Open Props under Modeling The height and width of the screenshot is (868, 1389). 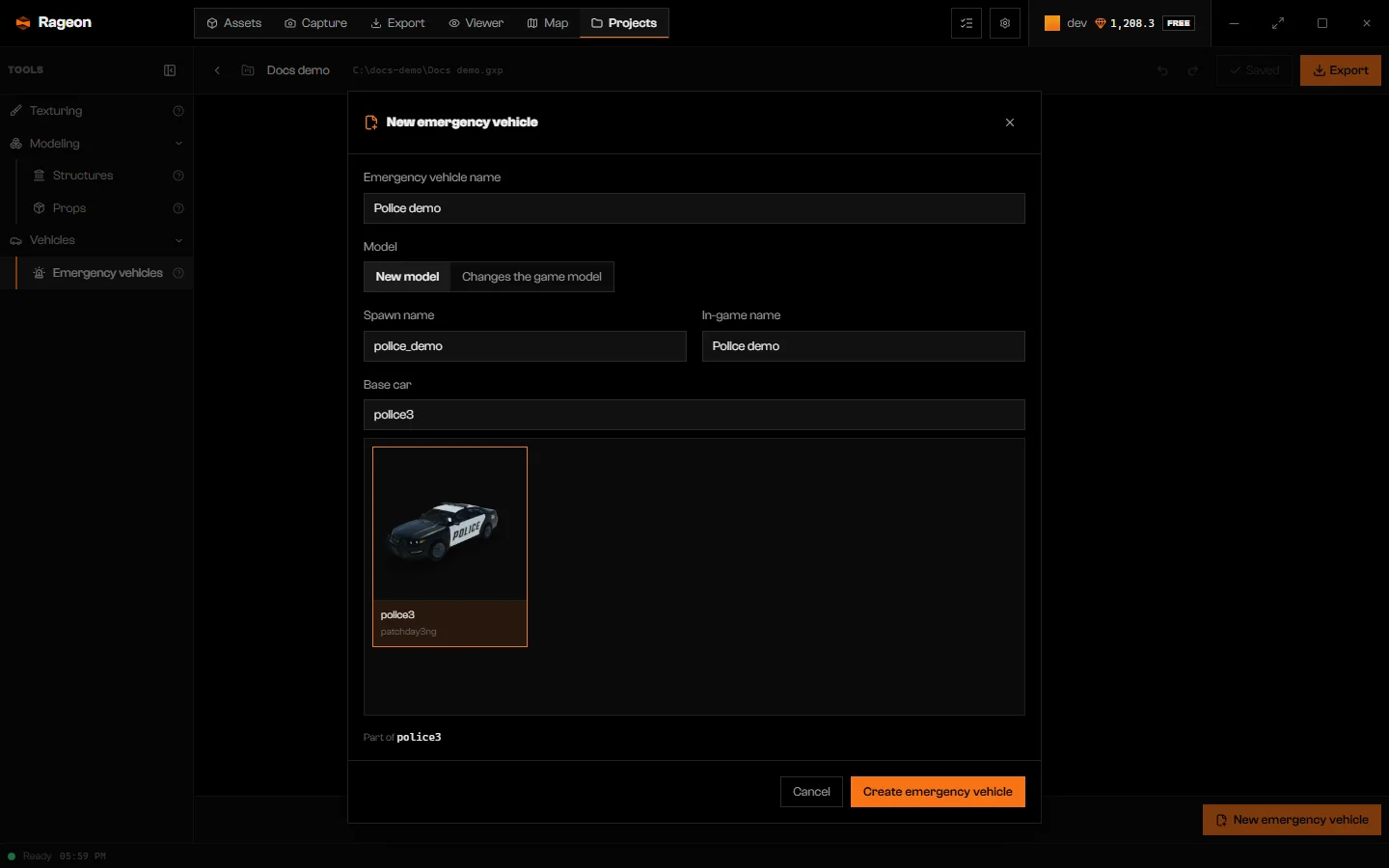tap(69, 208)
